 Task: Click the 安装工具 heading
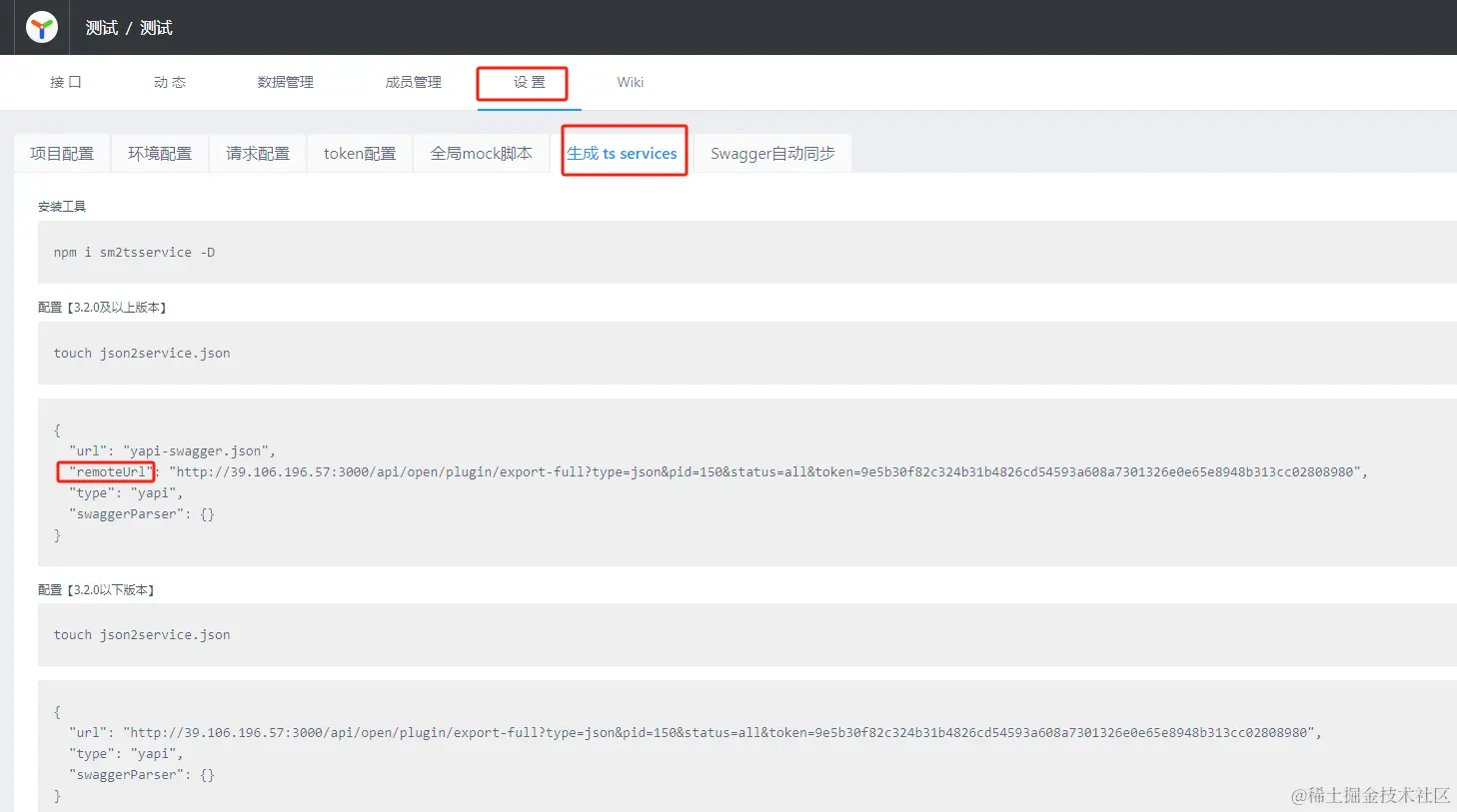(62, 207)
